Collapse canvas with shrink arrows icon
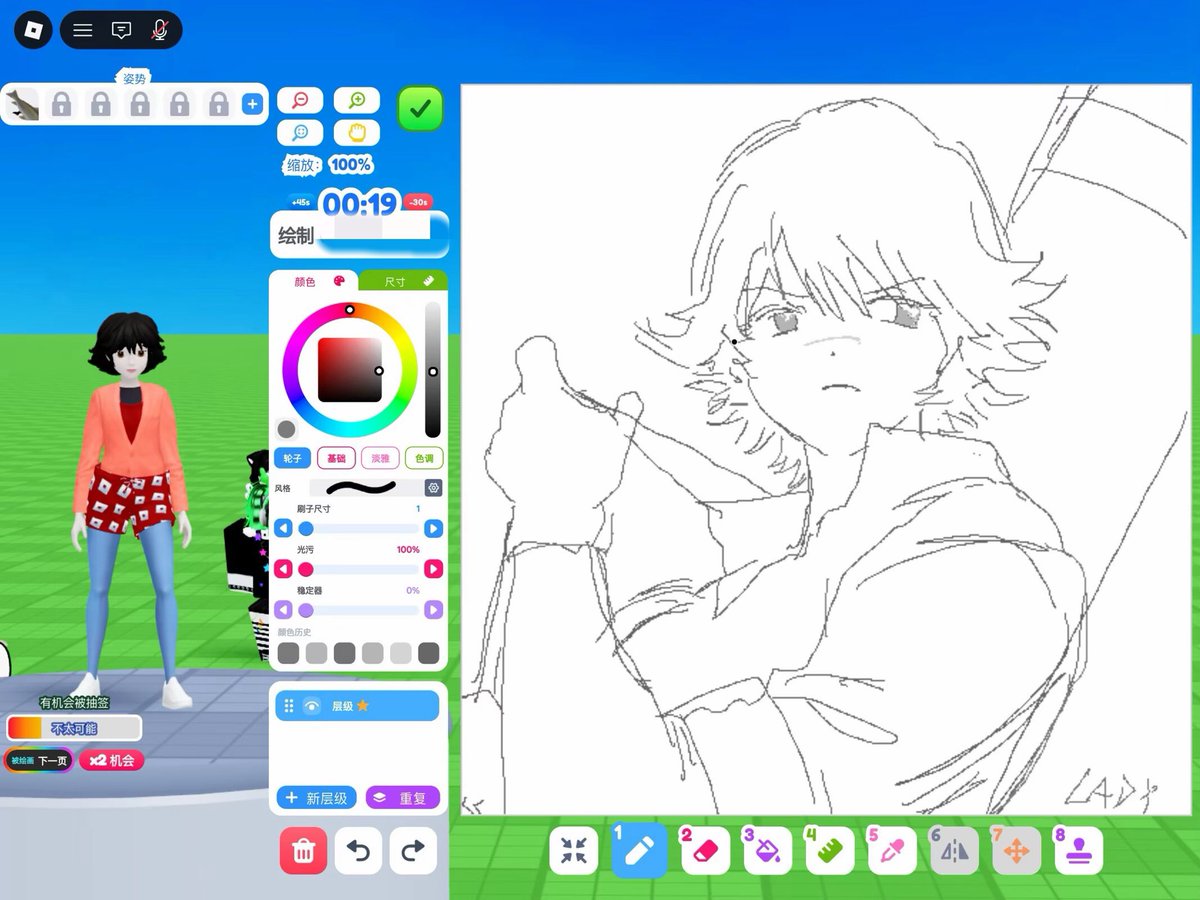The image size is (1200, 900). tap(574, 851)
